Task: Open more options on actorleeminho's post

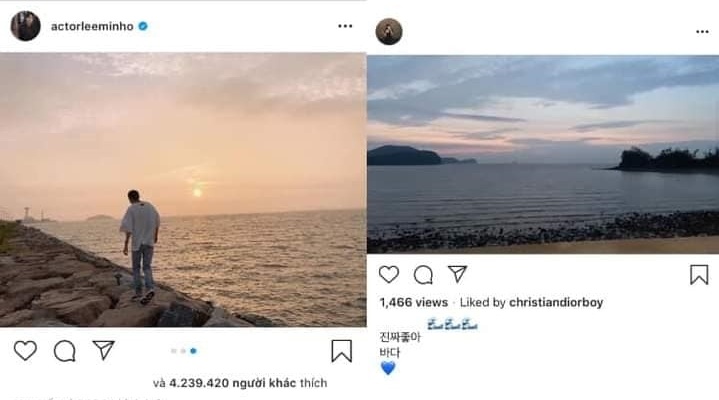Action: (345, 26)
